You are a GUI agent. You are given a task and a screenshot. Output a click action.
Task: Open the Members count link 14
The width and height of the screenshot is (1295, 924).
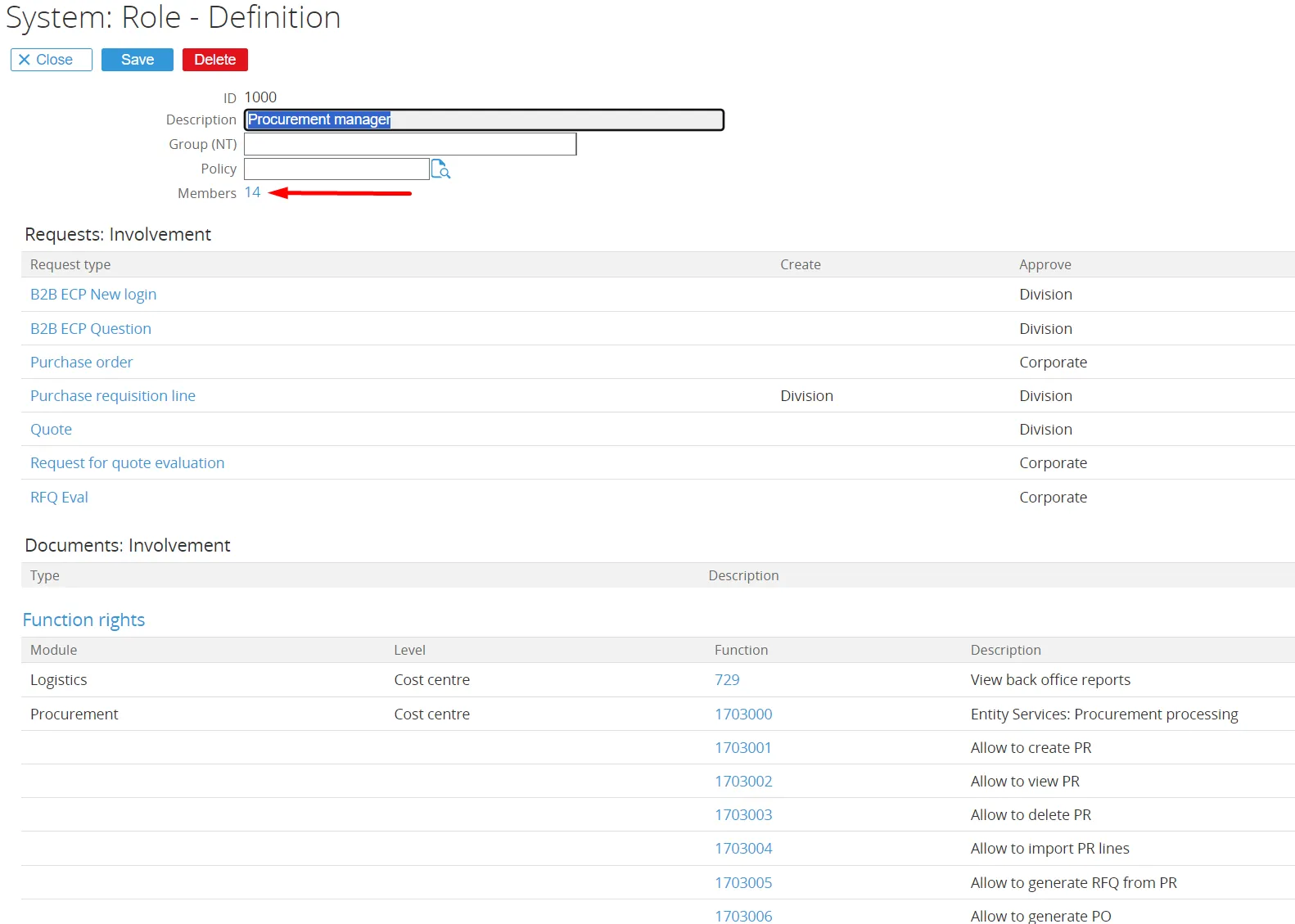tap(252, 192)
